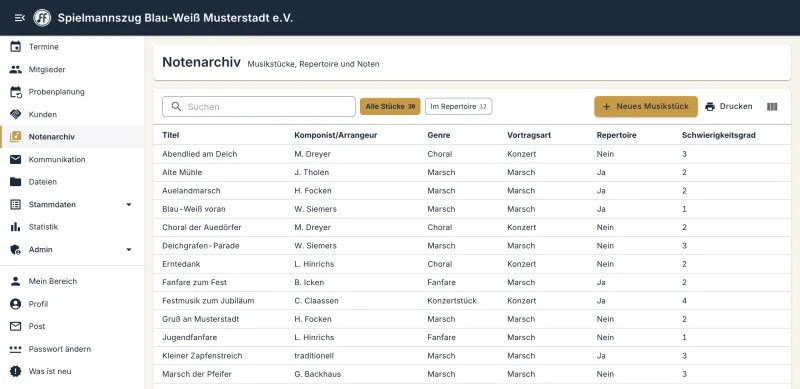This screenshot has width=800, height=389.
Task: Open Kunden menu entry
Action: [72, 114]
